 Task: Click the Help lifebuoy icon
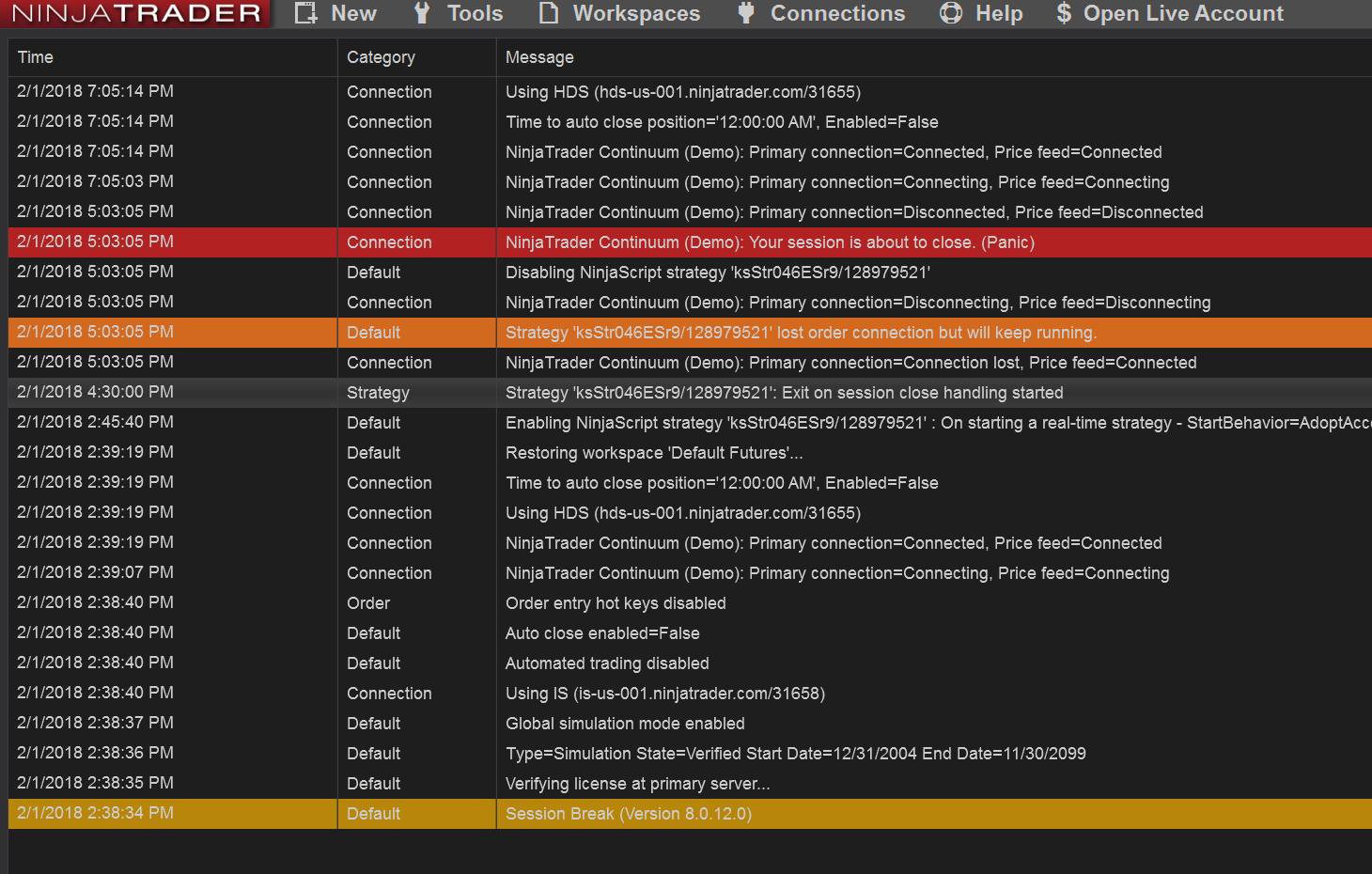[x=951, y=13]
